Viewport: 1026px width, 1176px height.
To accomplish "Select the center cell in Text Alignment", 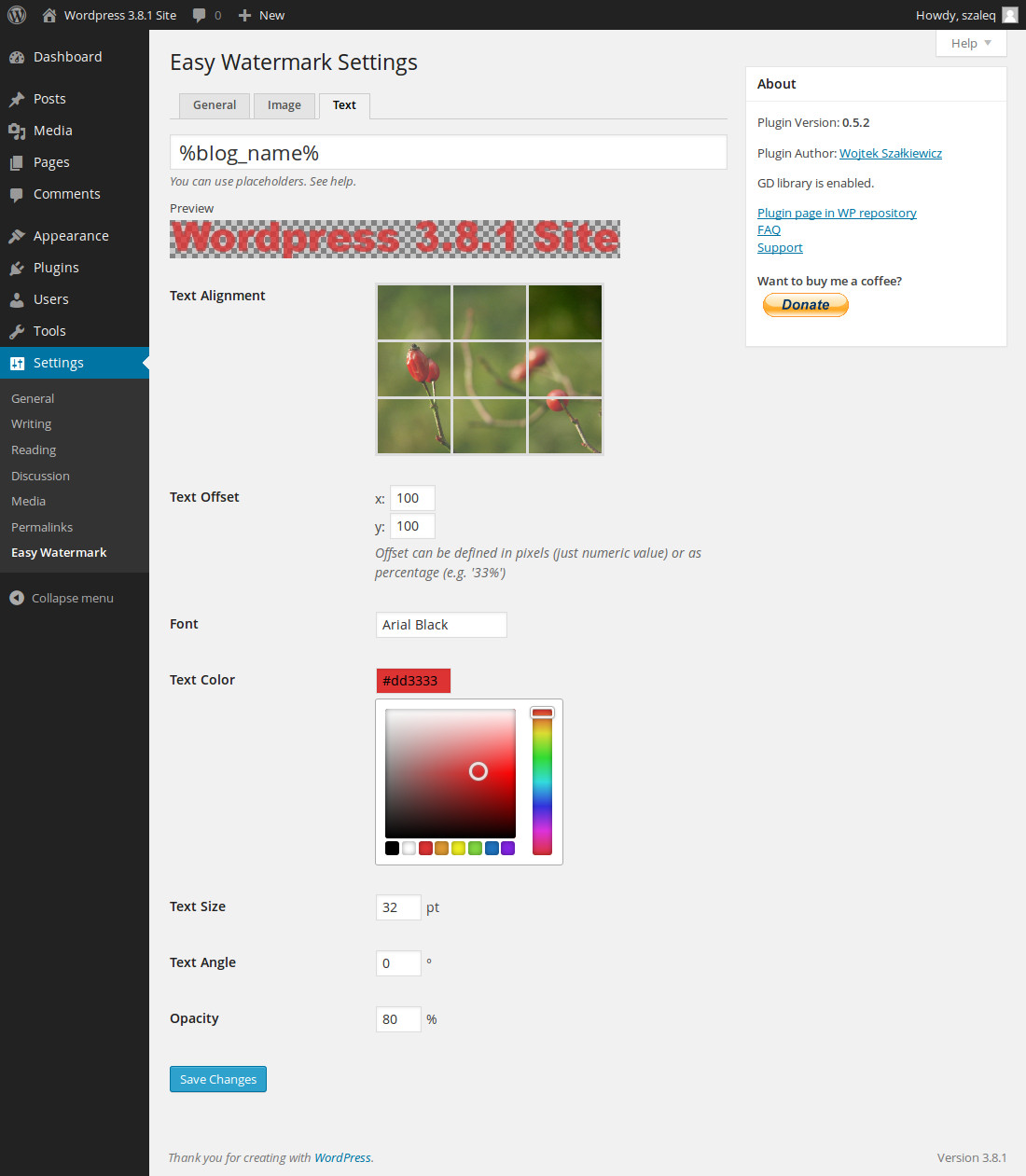I will click(x=489, y=369).
